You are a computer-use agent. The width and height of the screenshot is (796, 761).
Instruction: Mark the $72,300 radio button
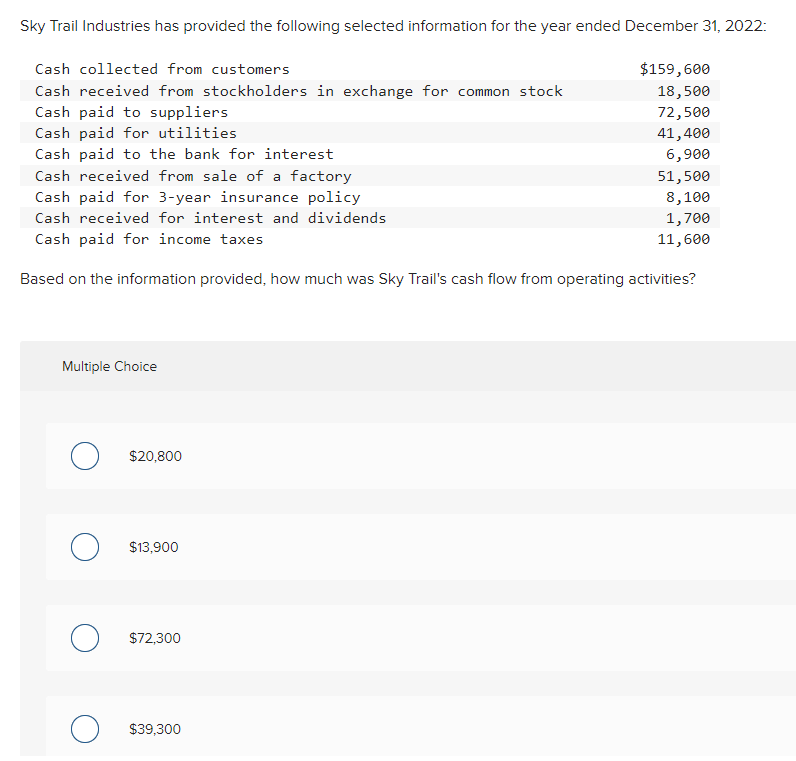[85, 638]
